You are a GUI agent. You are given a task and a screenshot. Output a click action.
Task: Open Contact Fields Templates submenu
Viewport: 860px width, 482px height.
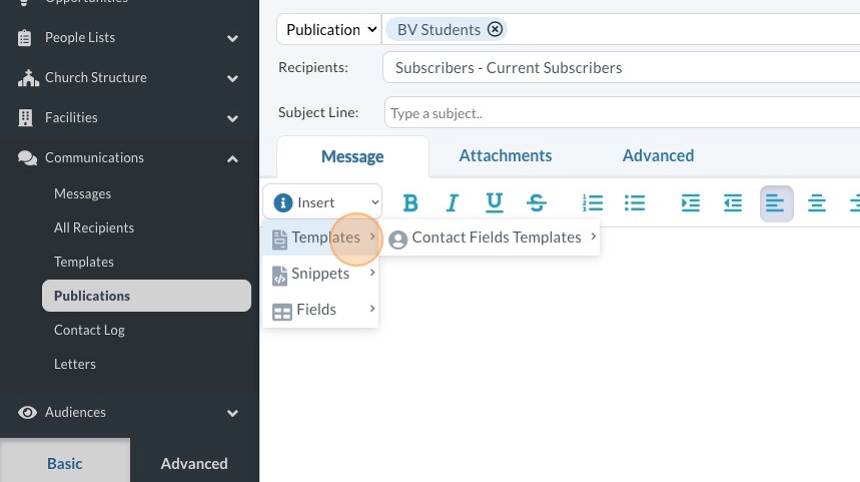[496, 237]
